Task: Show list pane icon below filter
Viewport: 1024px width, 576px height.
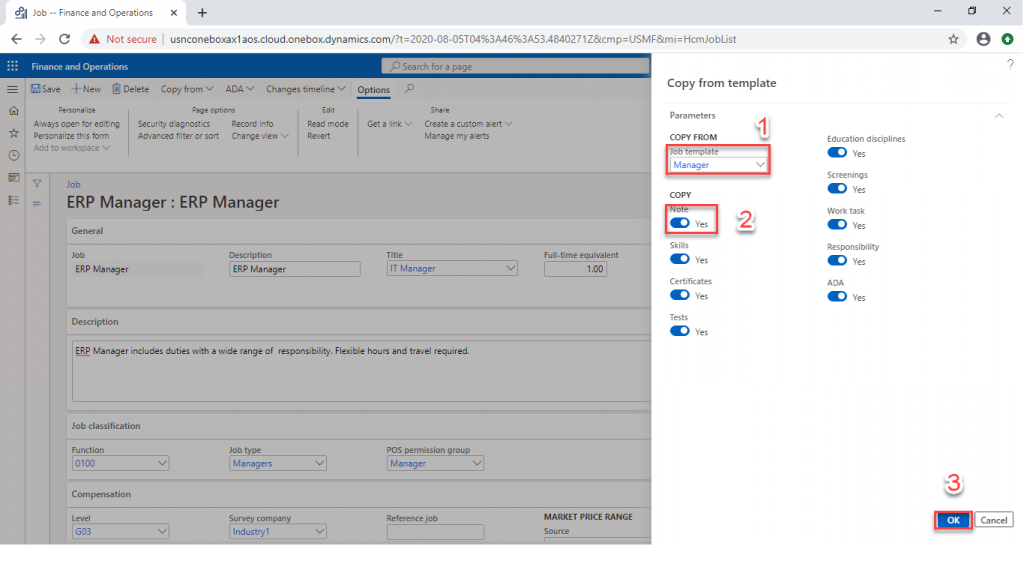Action: click(37, 204)
